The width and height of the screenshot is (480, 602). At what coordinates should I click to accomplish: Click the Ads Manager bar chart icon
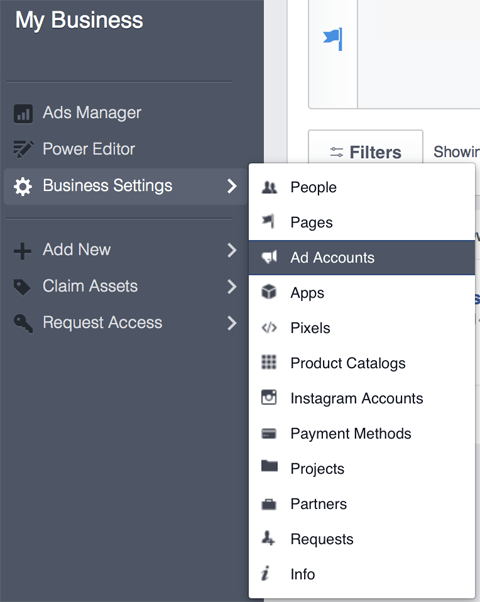pyautogui.click(x=23, y=113)
